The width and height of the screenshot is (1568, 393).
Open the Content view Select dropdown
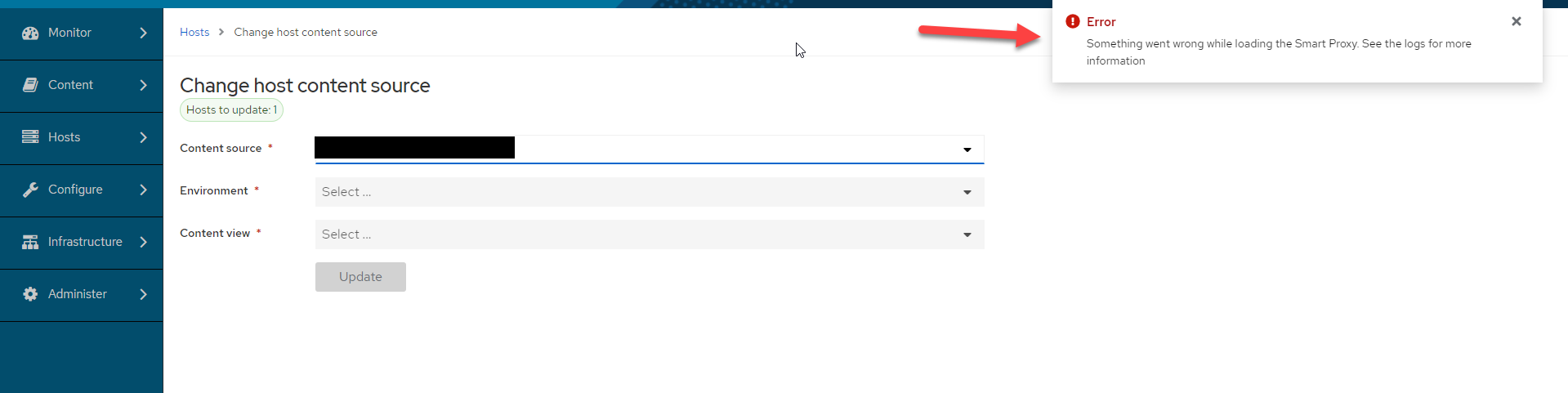tap(650, 234)
